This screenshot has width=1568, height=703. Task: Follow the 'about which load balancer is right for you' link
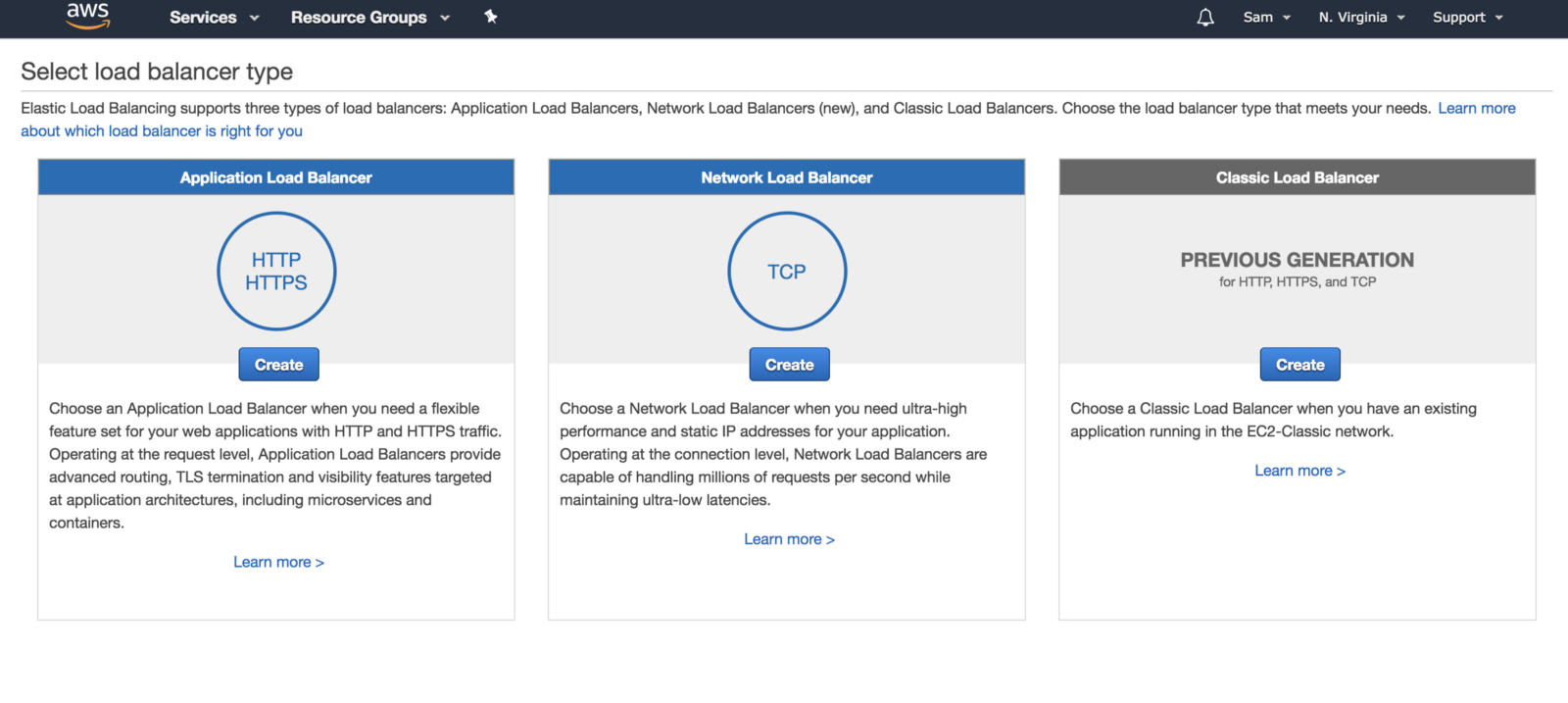pyautogui.click(x=162, y=131)
